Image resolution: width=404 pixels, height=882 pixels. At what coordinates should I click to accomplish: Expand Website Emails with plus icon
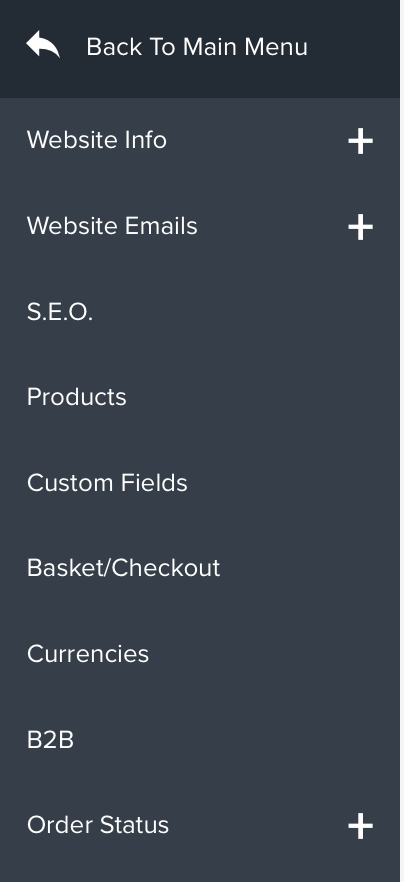[361, 227]
